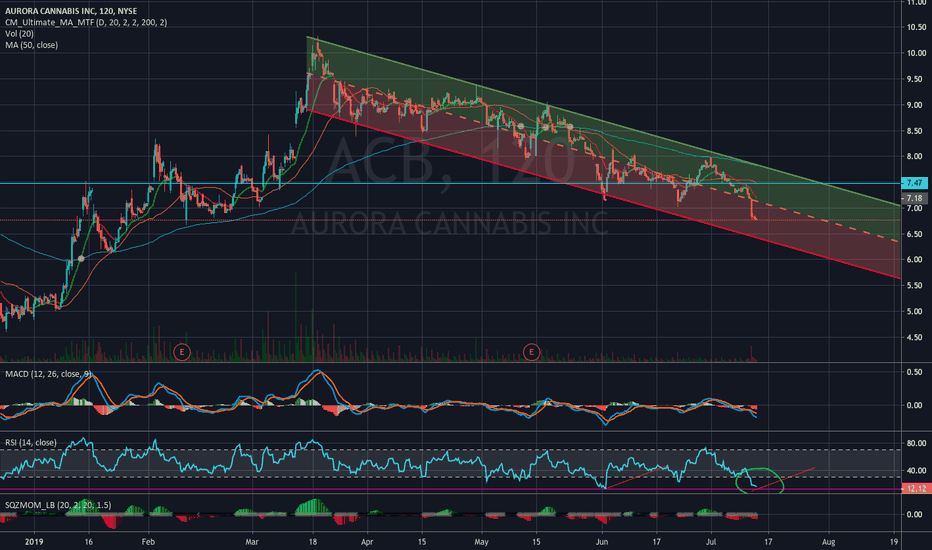Click the CM_Ultimate_MA_MTF indicator legend
The image size is (932, 550).
[86, 22]
